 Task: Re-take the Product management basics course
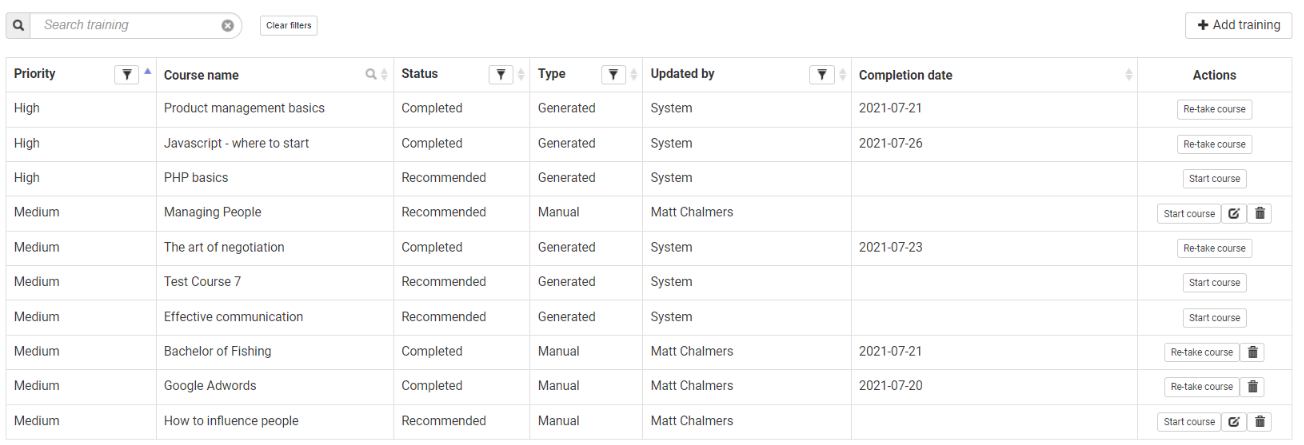[x=1214, y=109]
